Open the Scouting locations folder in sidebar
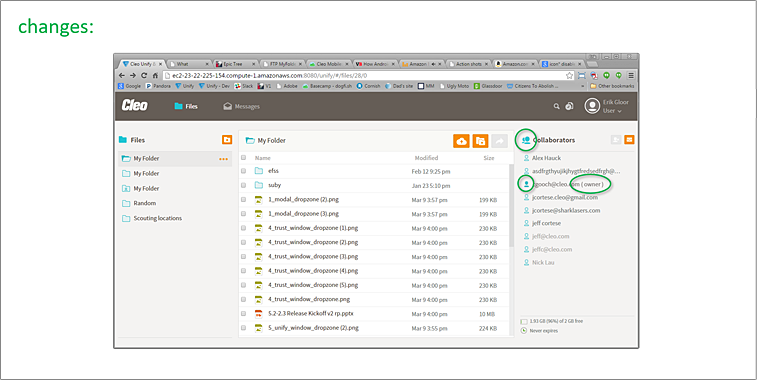The width and height of the screenshot is (757, 380). click(x=158, y=218)
